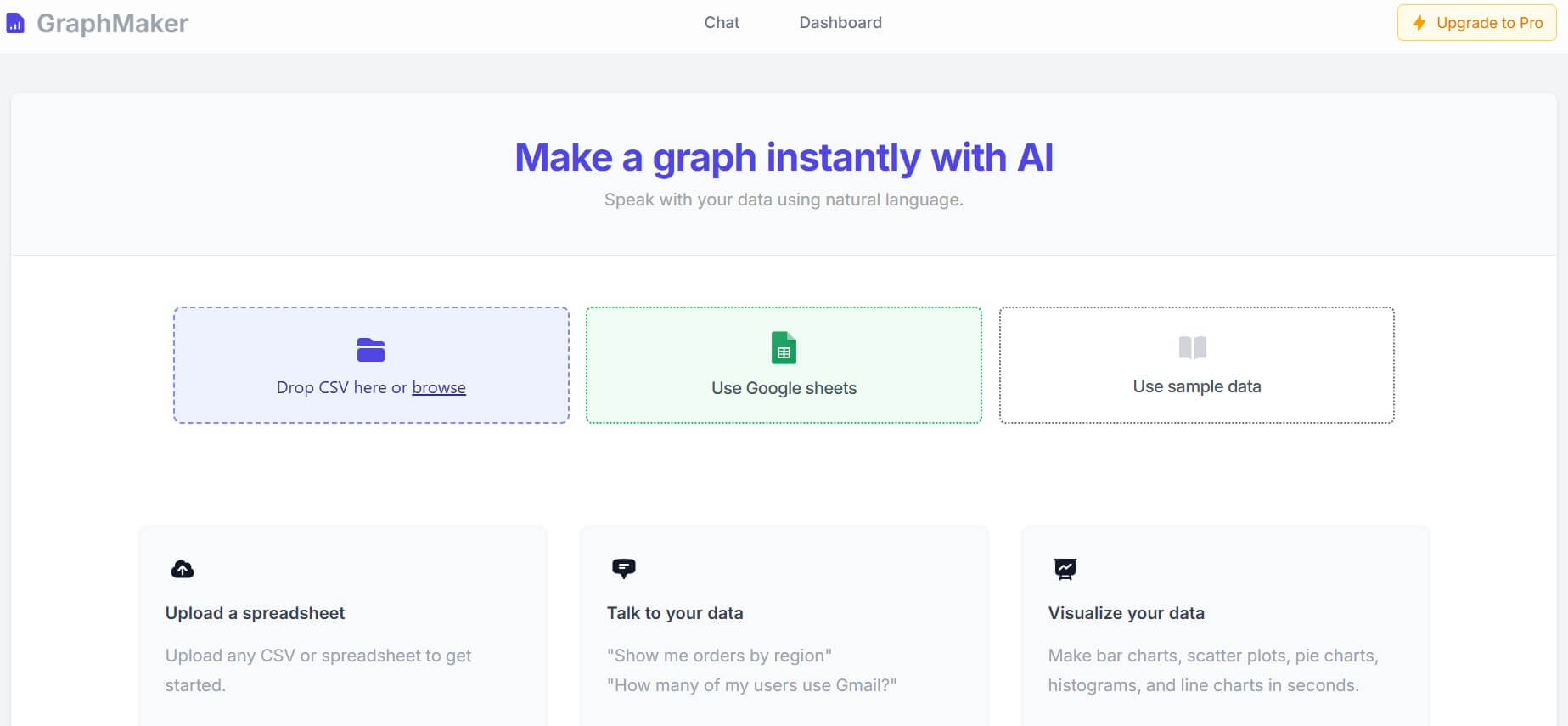
Task: Click the browse link to upload CSV
Action: [439, 387]
